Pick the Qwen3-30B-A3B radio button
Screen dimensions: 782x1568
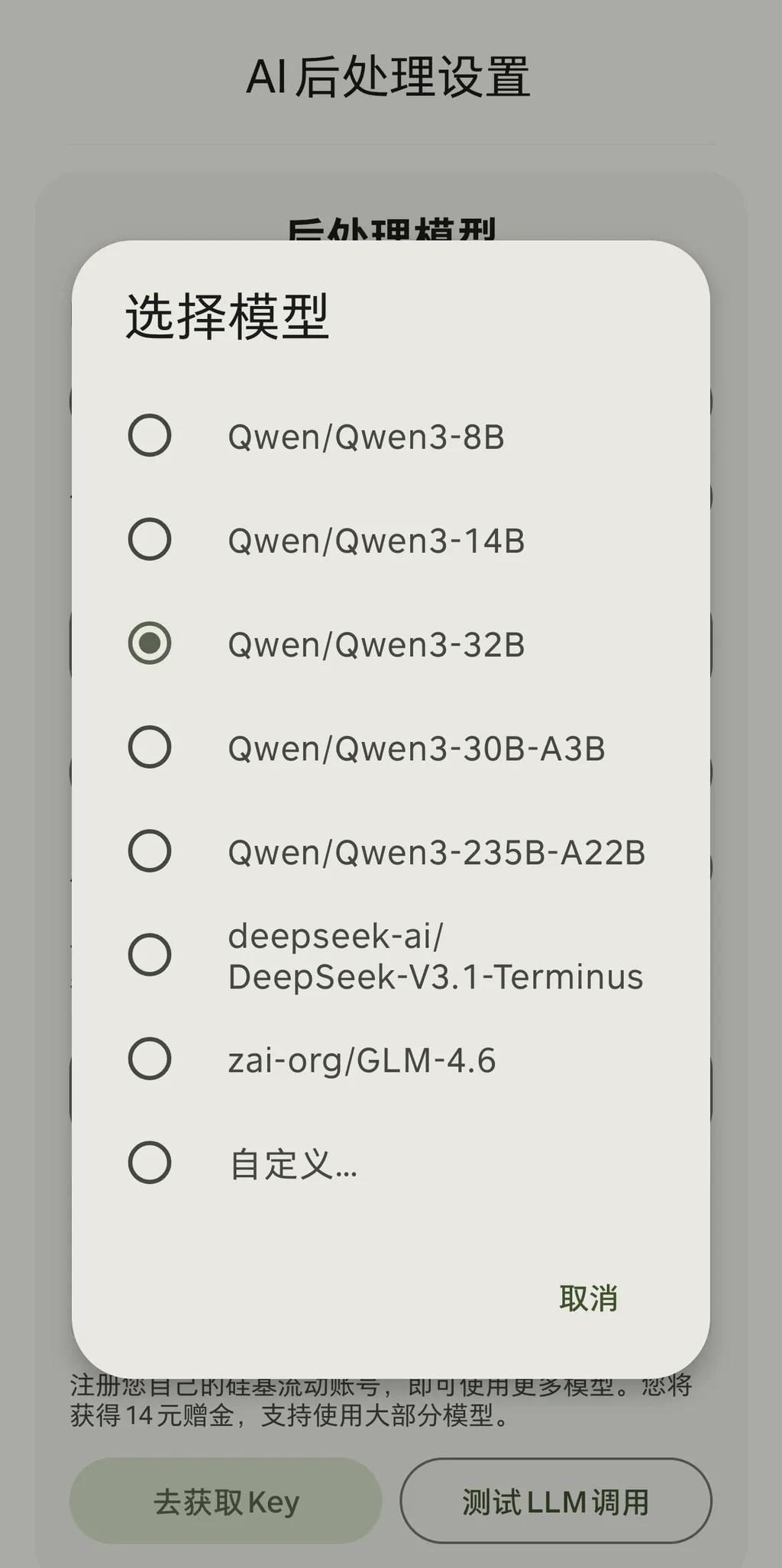150,747
